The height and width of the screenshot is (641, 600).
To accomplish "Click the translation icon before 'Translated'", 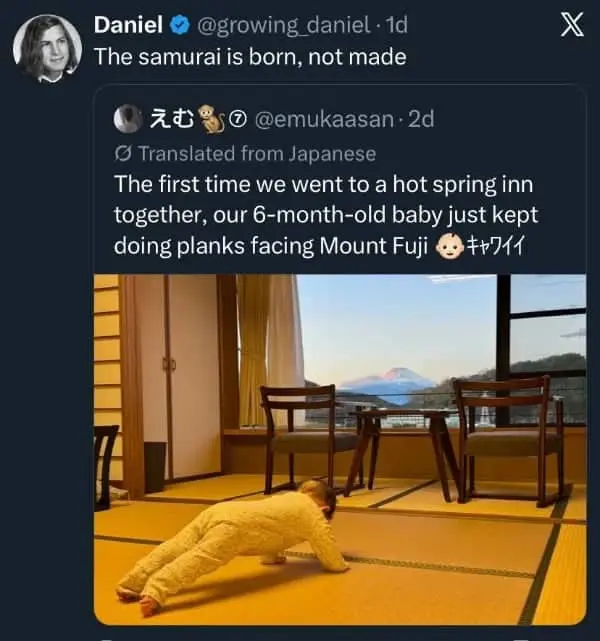I will click(x=123, y=153).
